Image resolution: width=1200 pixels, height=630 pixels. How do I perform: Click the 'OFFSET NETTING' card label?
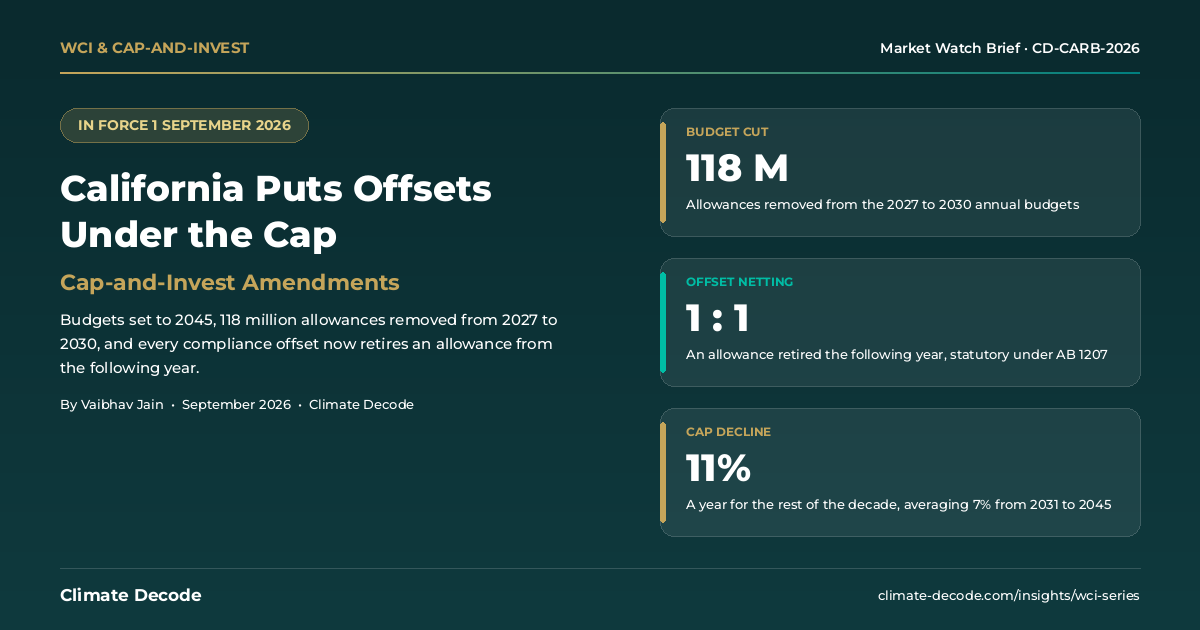tap(739, 282)
